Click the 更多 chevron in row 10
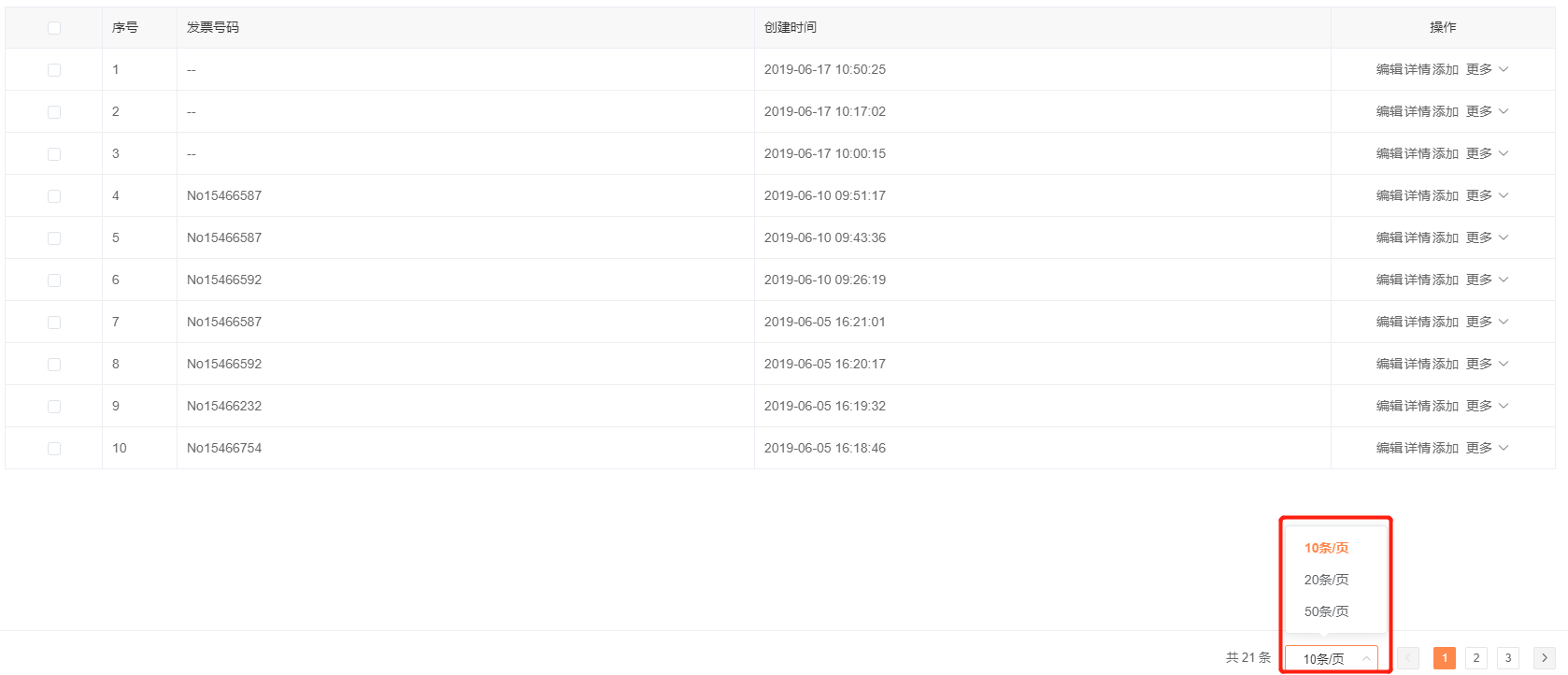 click(1503, 448)
